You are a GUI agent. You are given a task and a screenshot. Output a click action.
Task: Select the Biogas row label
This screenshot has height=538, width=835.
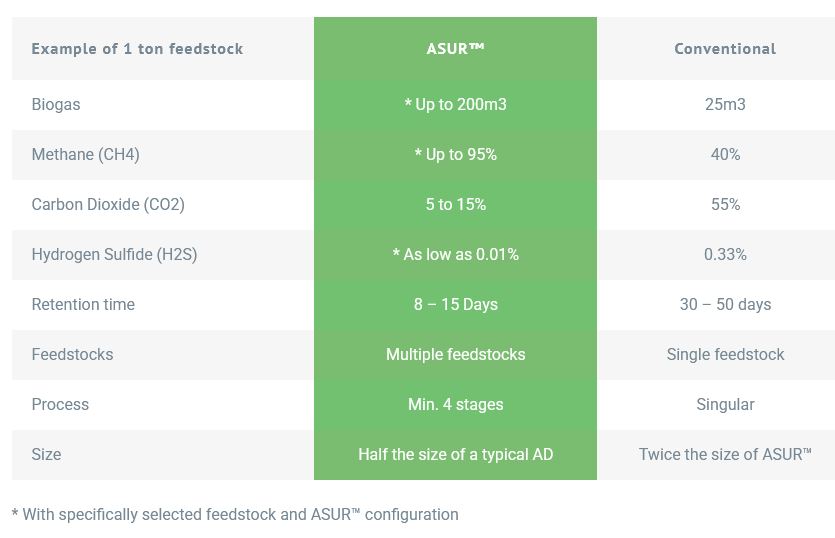[56, 104]
